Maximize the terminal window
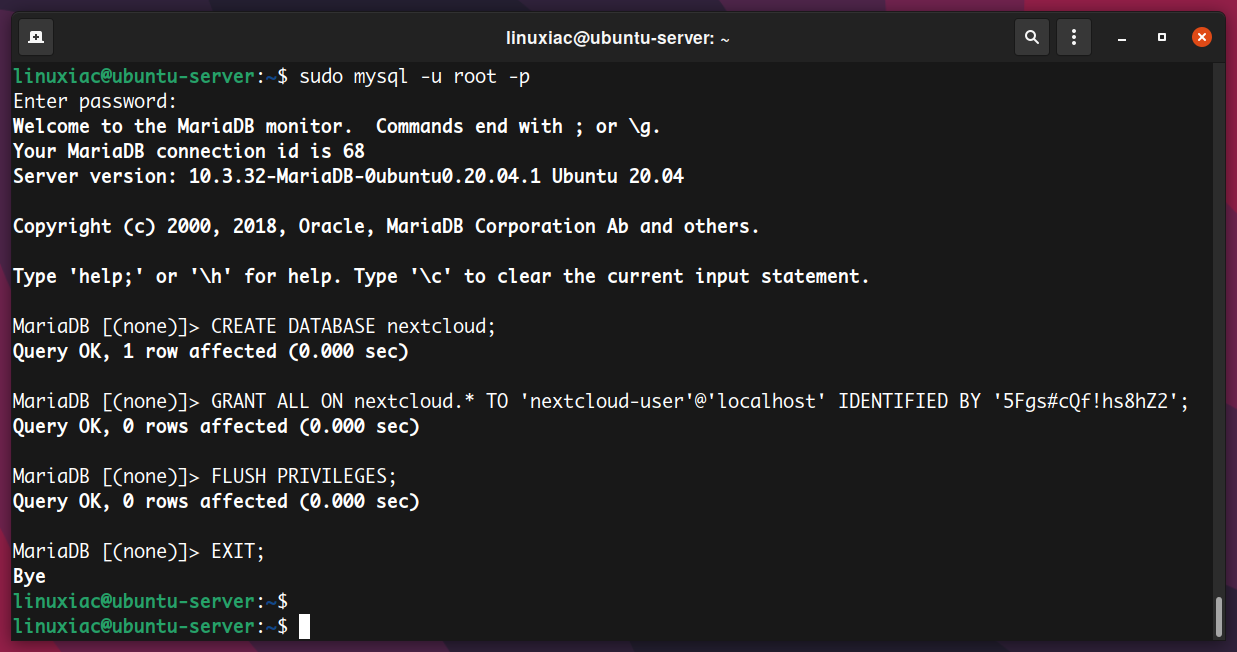This screenshot has height=652, width=1237. coord(1162,38)
